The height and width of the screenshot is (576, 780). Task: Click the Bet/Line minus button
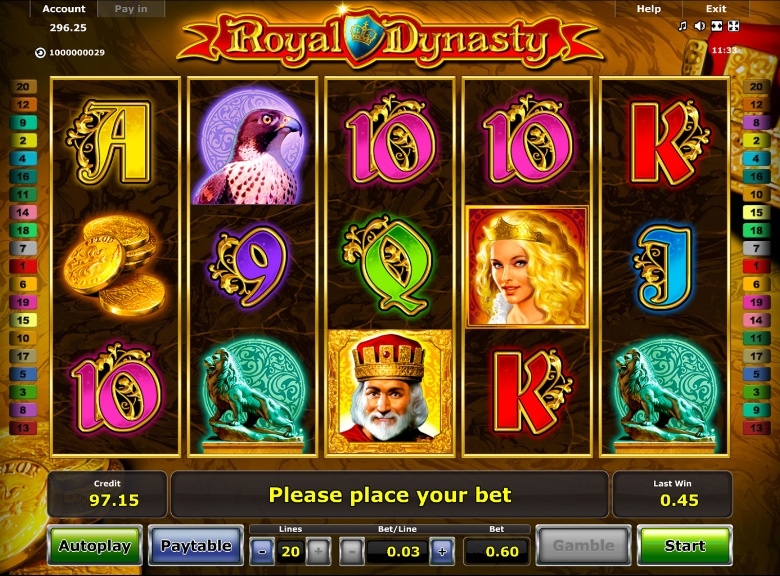pyautogui.click(x=352, y=551)
